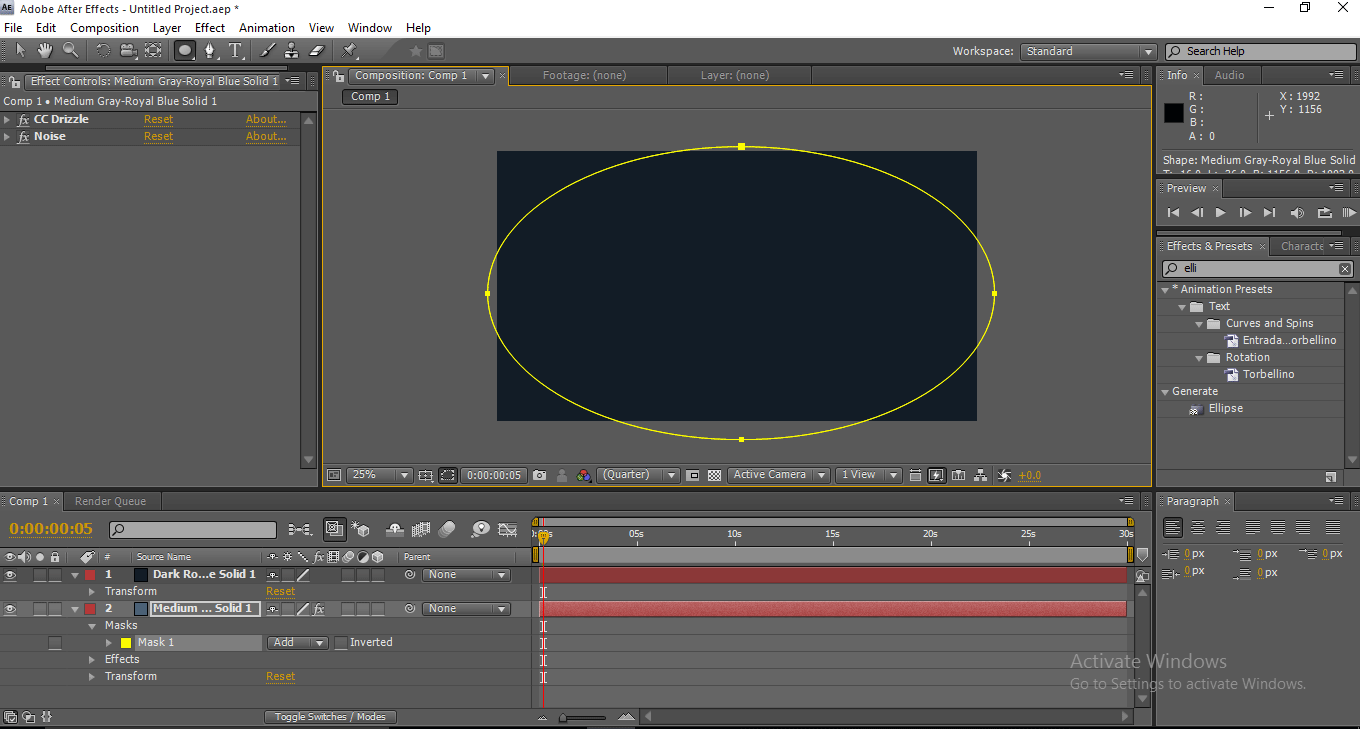
Task: Open the mask mode Add dropdown
Action: coord(297,643)
